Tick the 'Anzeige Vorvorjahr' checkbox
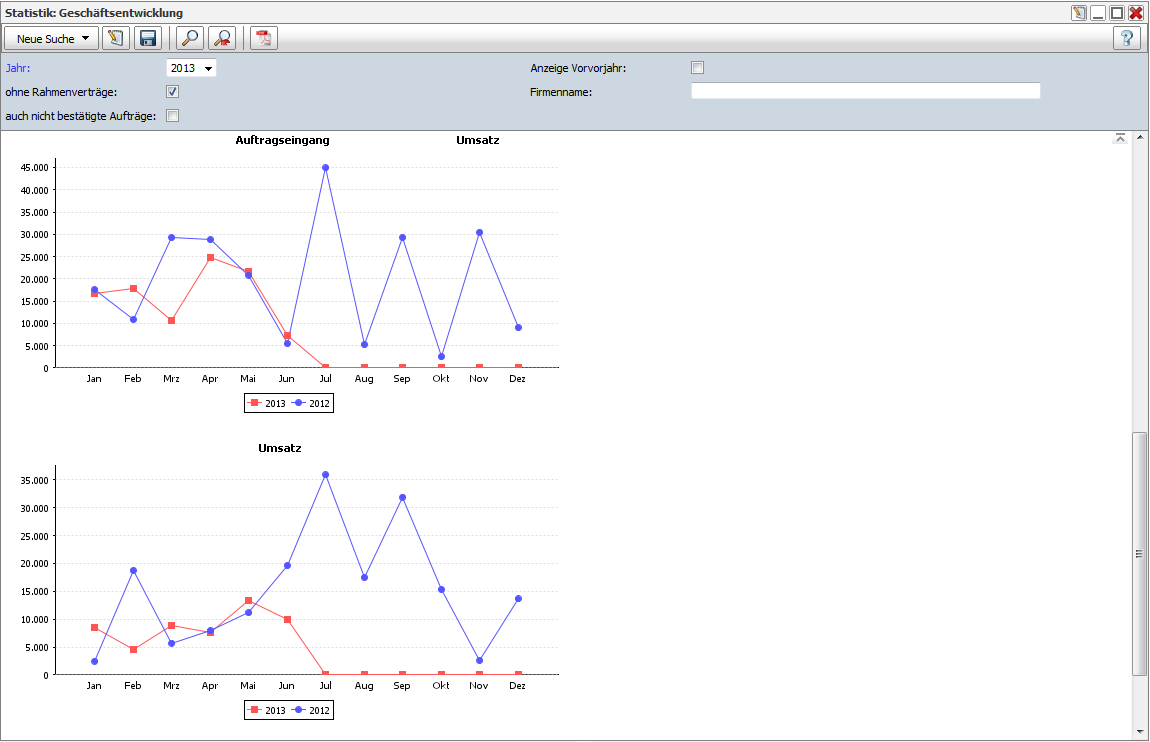The image size is (1150, 742). [698, 68]
